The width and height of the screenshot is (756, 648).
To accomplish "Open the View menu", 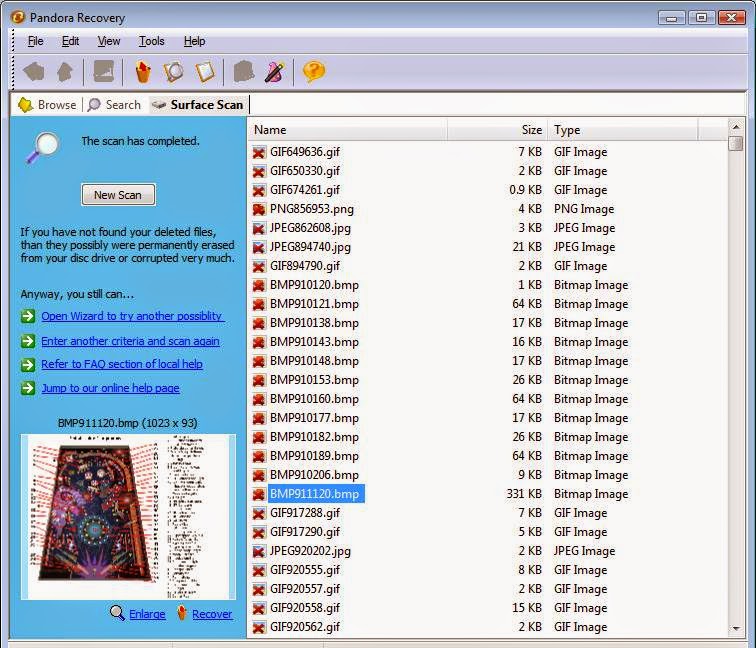I will 108,41.
